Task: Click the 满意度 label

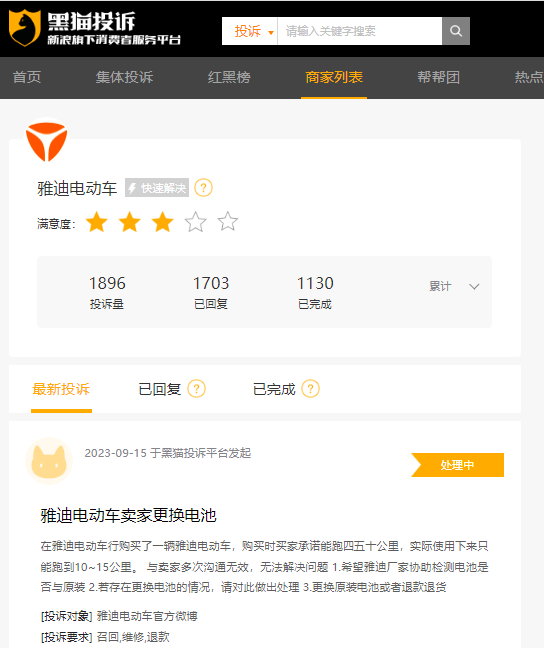Action: (56, 224)
